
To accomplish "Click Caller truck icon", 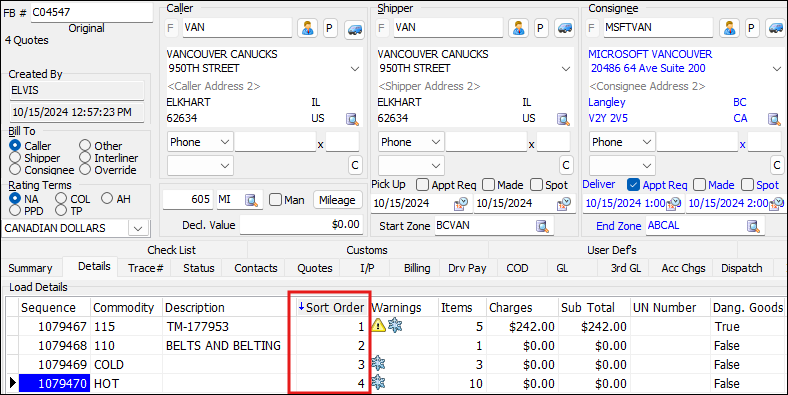I will click(354, 29).
